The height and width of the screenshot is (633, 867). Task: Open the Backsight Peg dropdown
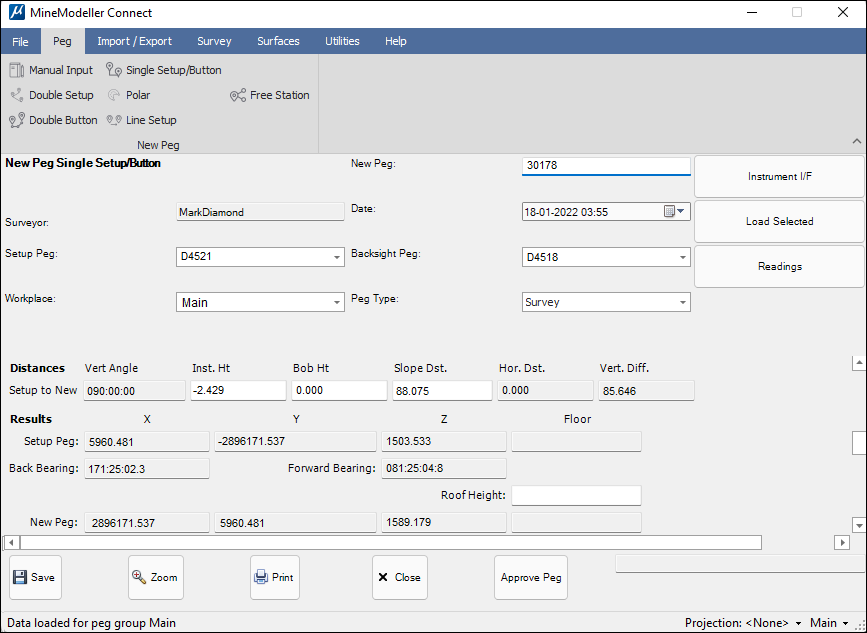[x=683, y=257]
